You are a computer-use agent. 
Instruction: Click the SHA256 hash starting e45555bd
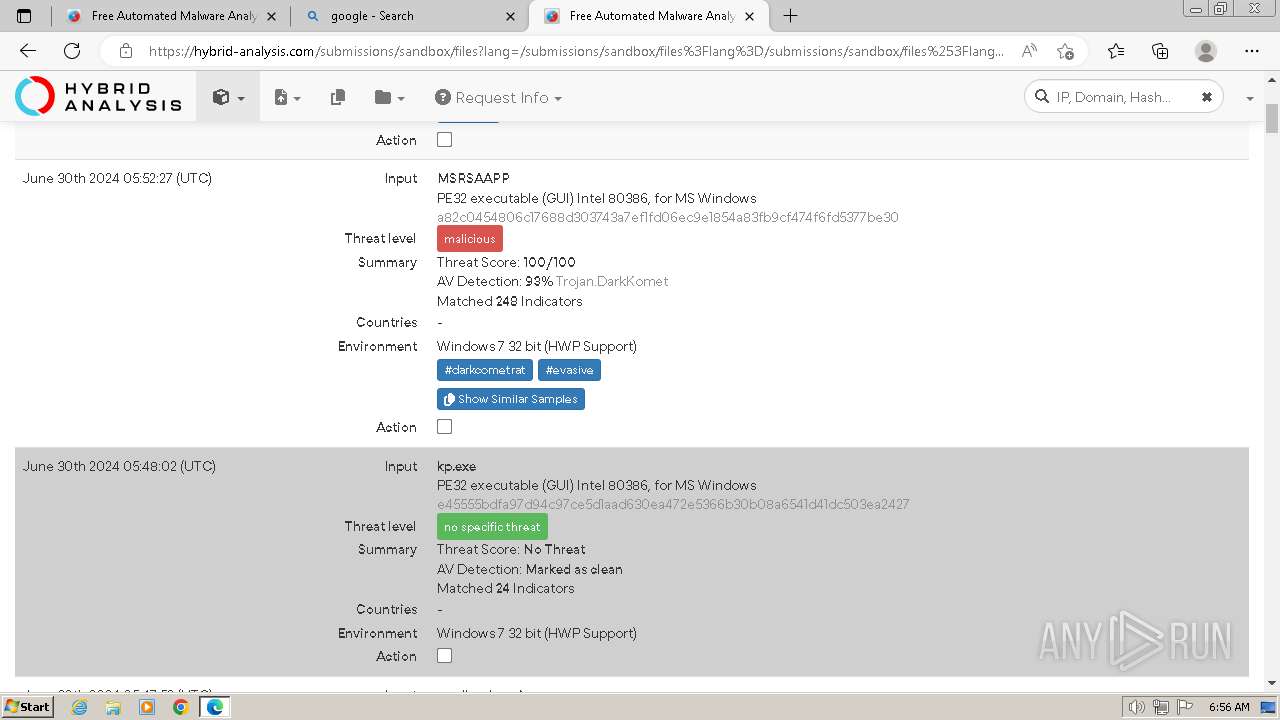pyautogui.click(x=673, y=504)
